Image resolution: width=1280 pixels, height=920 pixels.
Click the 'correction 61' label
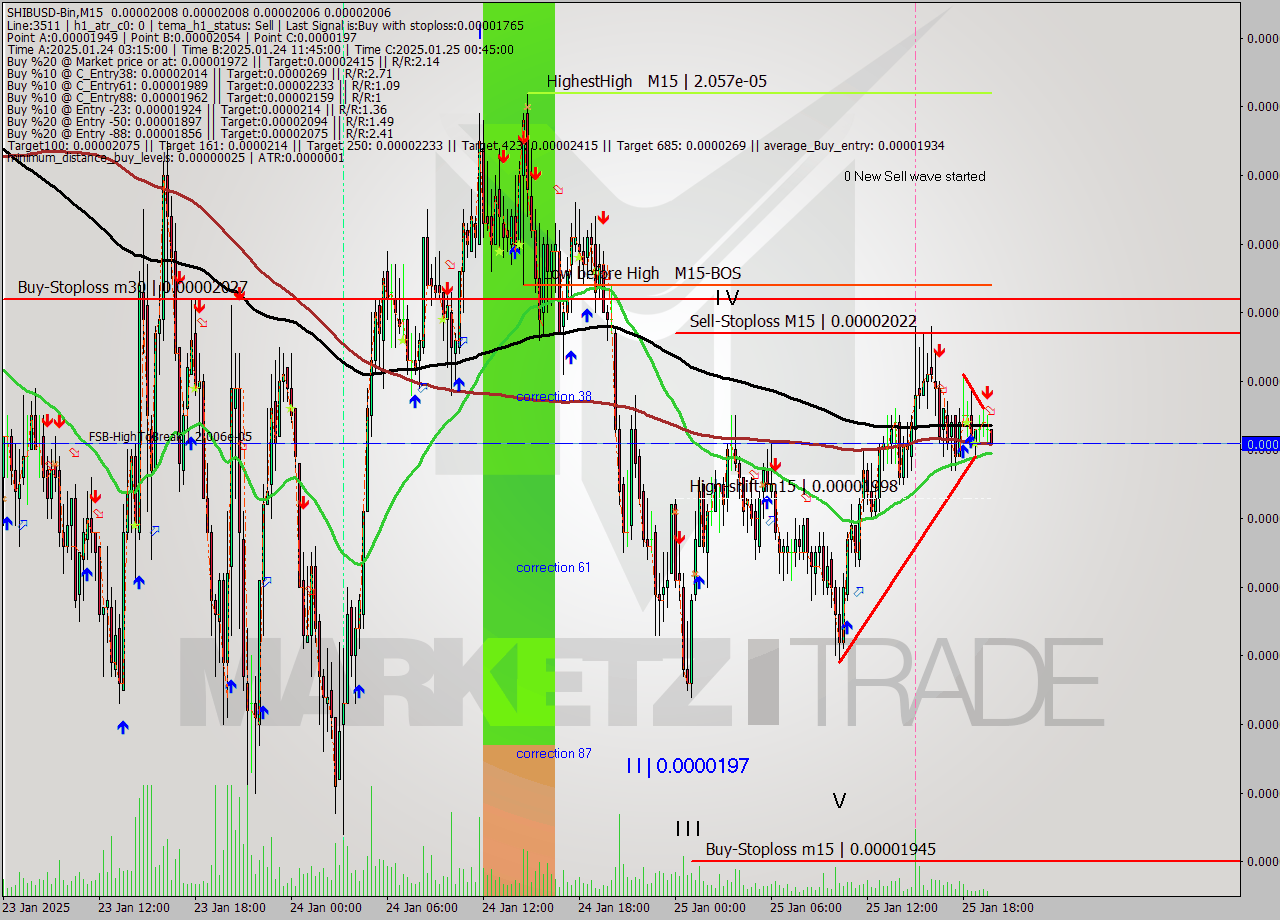pos(553,568)
